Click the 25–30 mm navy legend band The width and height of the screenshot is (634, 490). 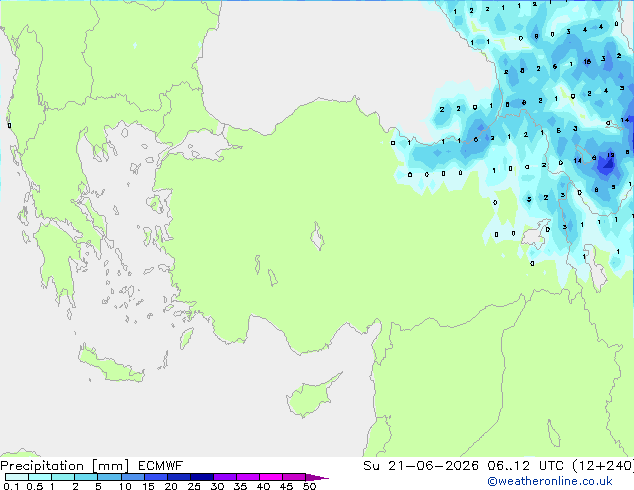[x=201, y=477]
